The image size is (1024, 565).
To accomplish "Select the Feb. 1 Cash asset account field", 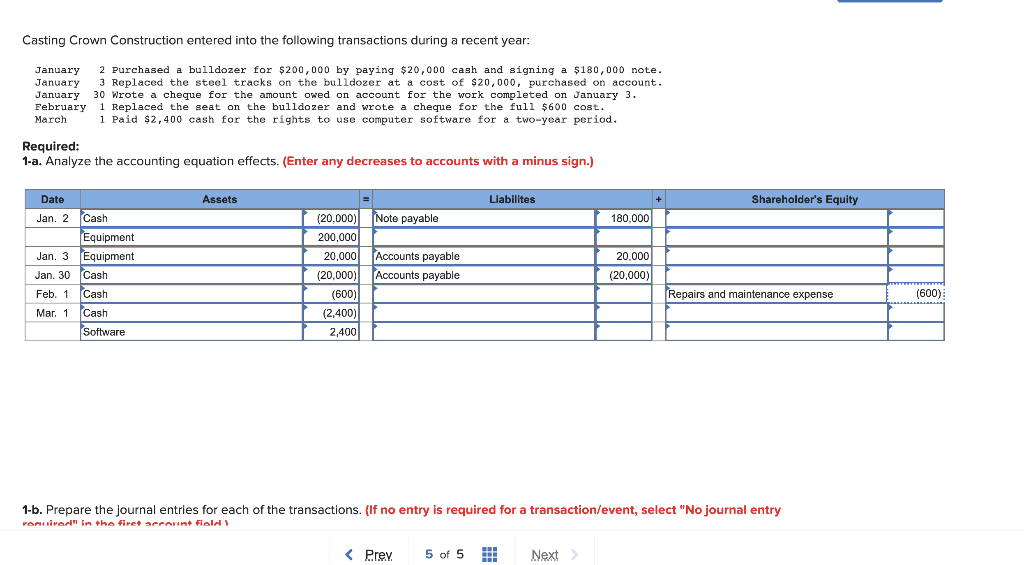I will pyautogui.click(x=191, y=294).
